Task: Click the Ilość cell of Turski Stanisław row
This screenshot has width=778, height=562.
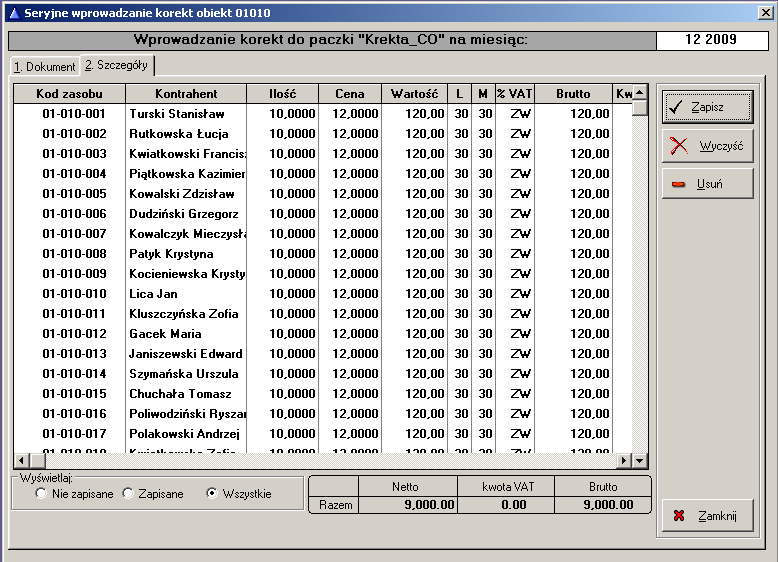Action: (x=283, y=114)
